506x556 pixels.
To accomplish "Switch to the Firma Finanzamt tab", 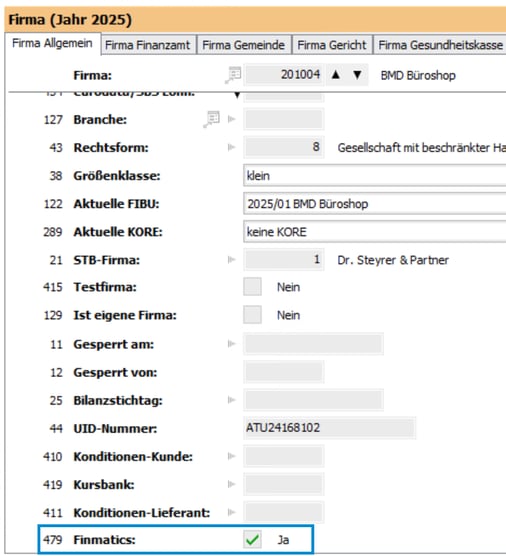I will [148, 45].
